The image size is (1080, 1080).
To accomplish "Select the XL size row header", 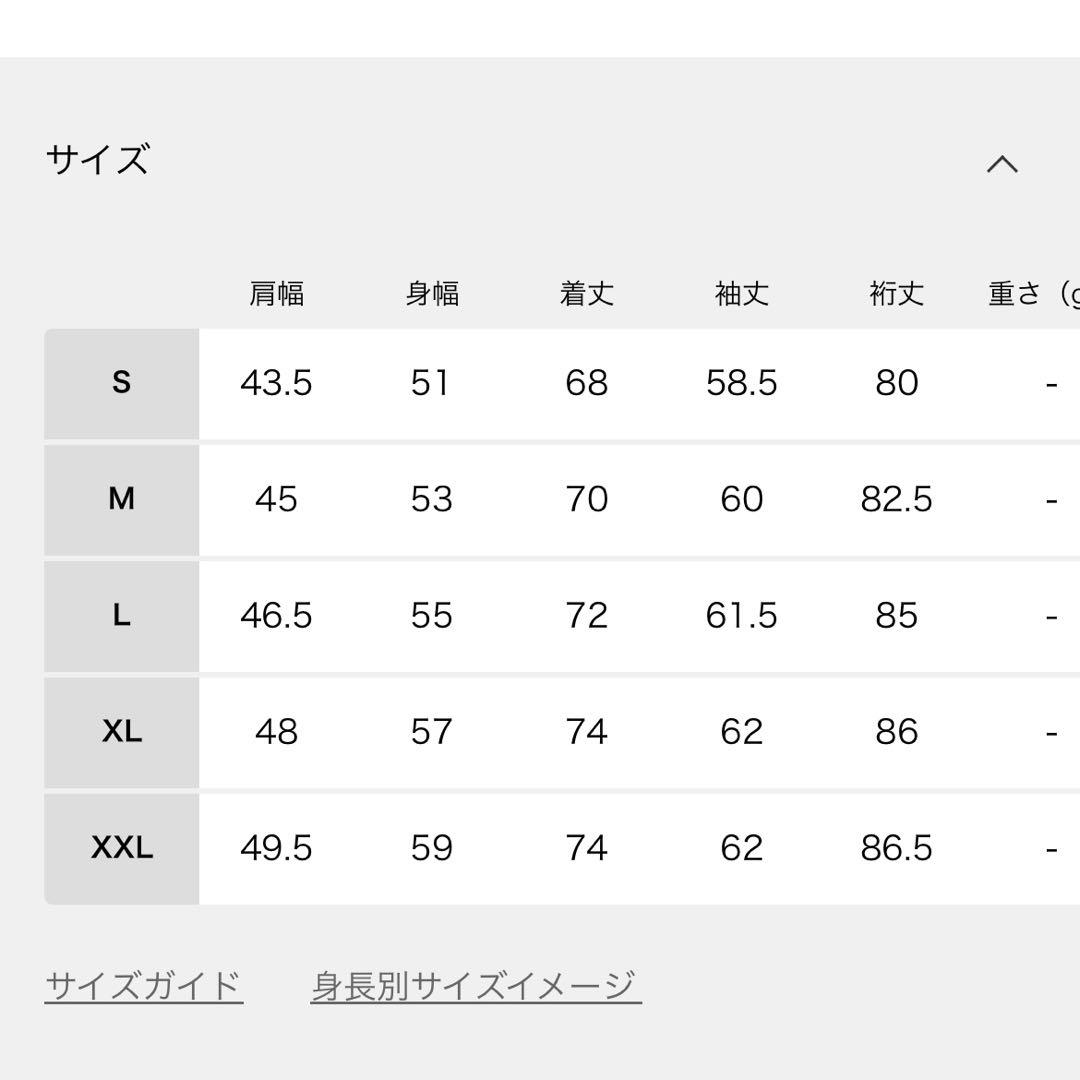I will coord(122,732).
